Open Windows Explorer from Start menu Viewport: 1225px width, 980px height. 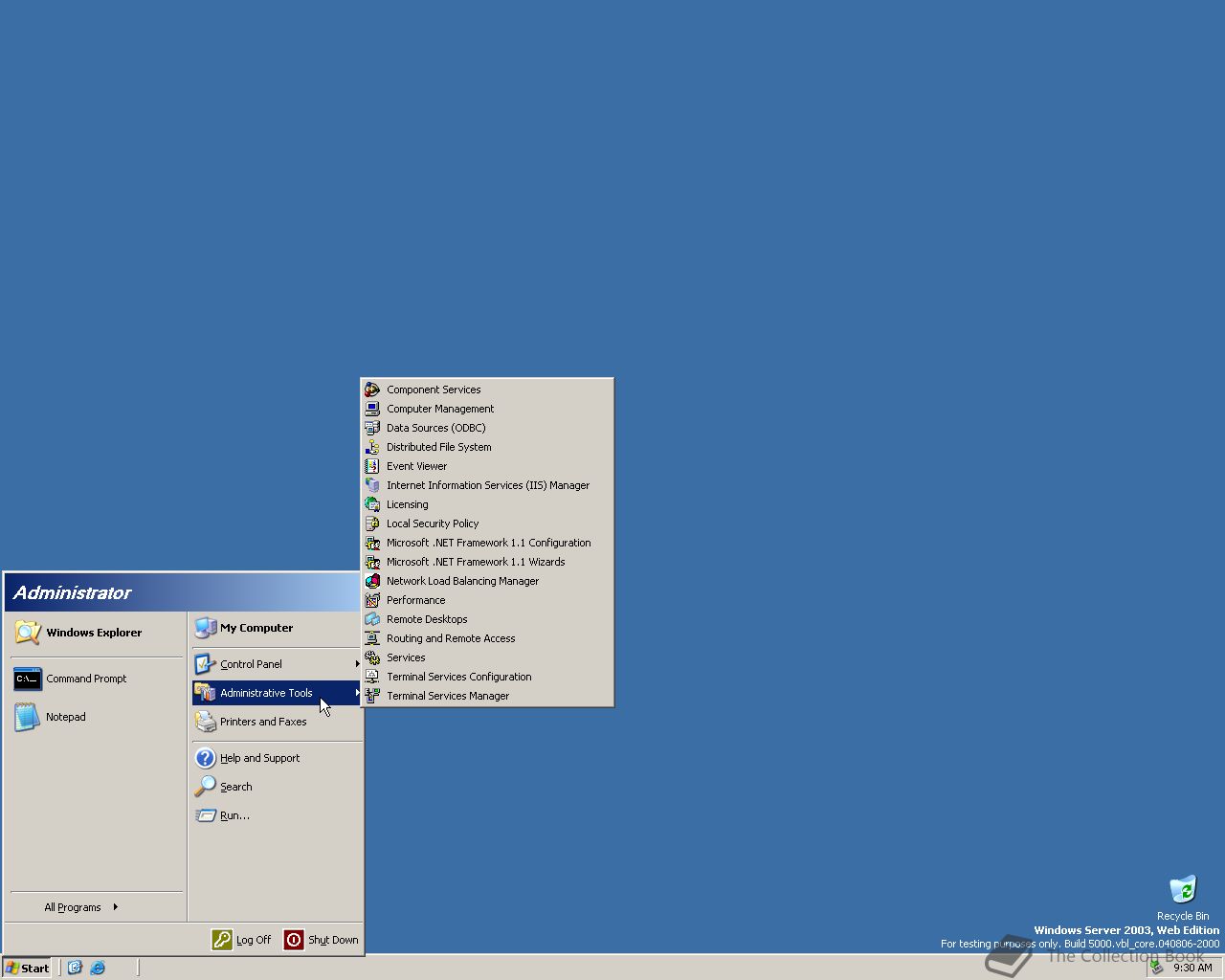[x=96, y=633]
